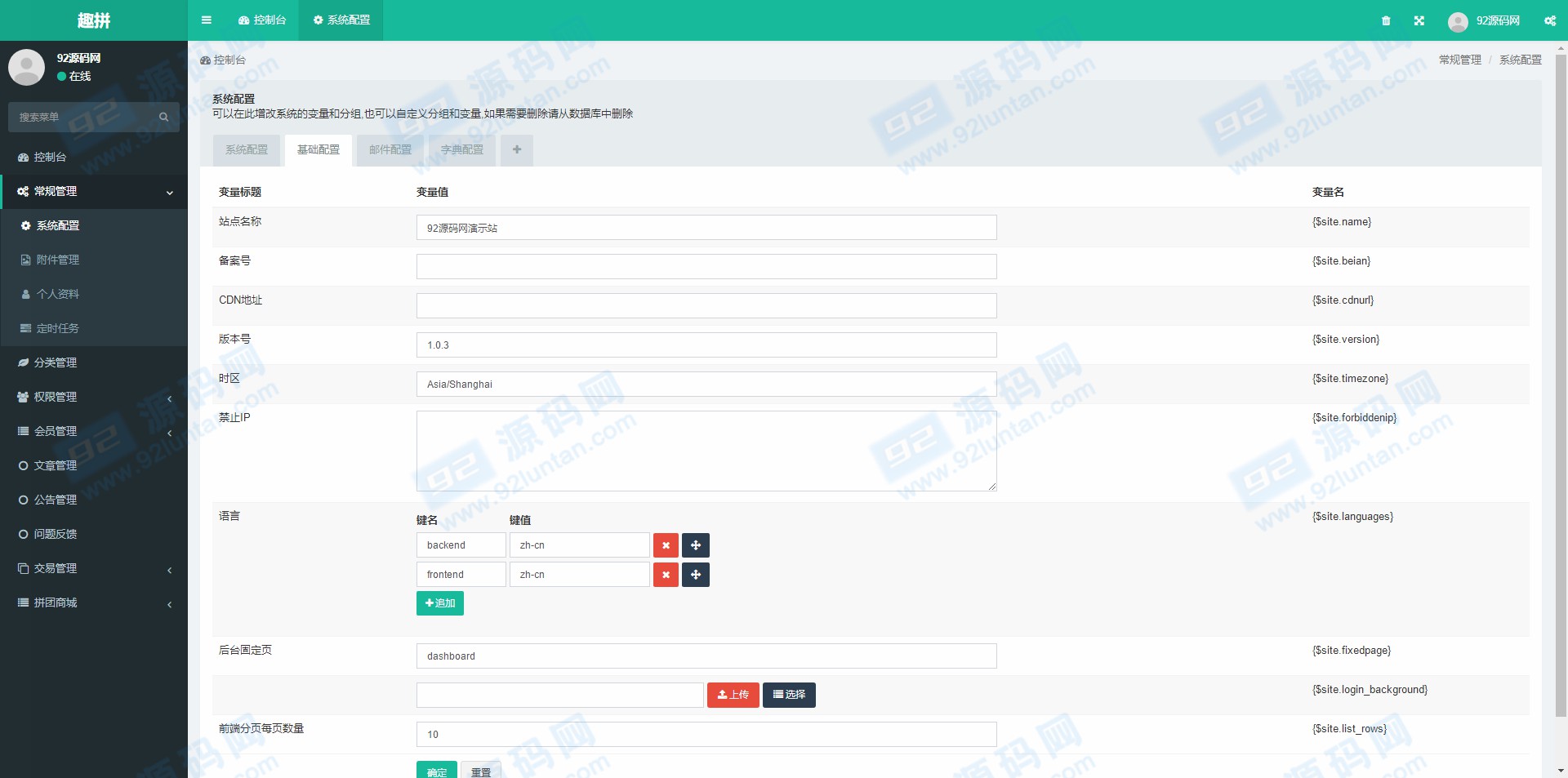Screen dimensions: 1568x778
Task: Click the move handle for backend row
Action: (696, 545)
